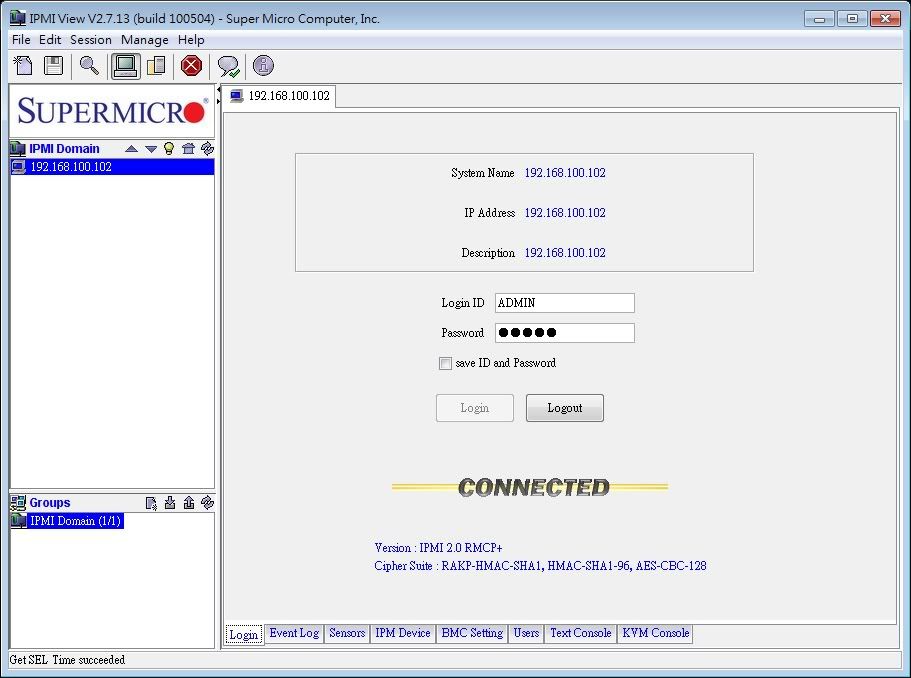Click the refresh icon in IPMI Domain header

[x=207, y=148]
